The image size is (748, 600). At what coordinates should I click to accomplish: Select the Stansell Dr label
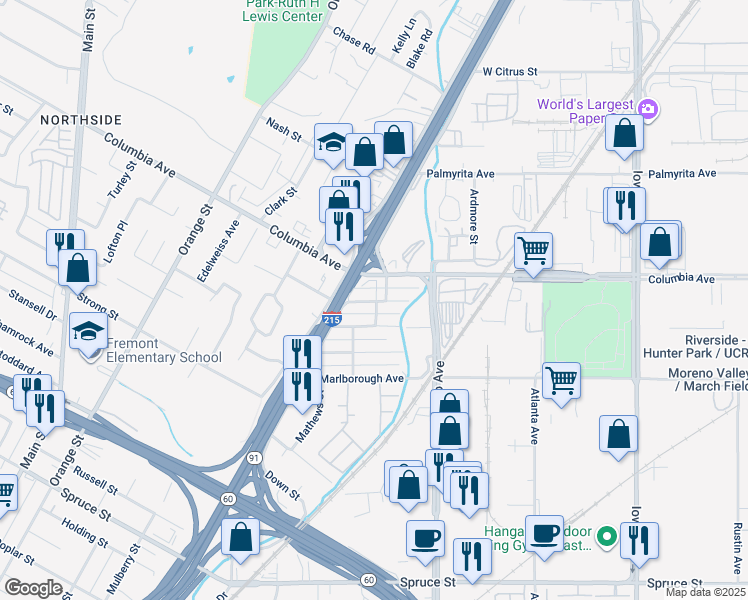pos(32,305)
